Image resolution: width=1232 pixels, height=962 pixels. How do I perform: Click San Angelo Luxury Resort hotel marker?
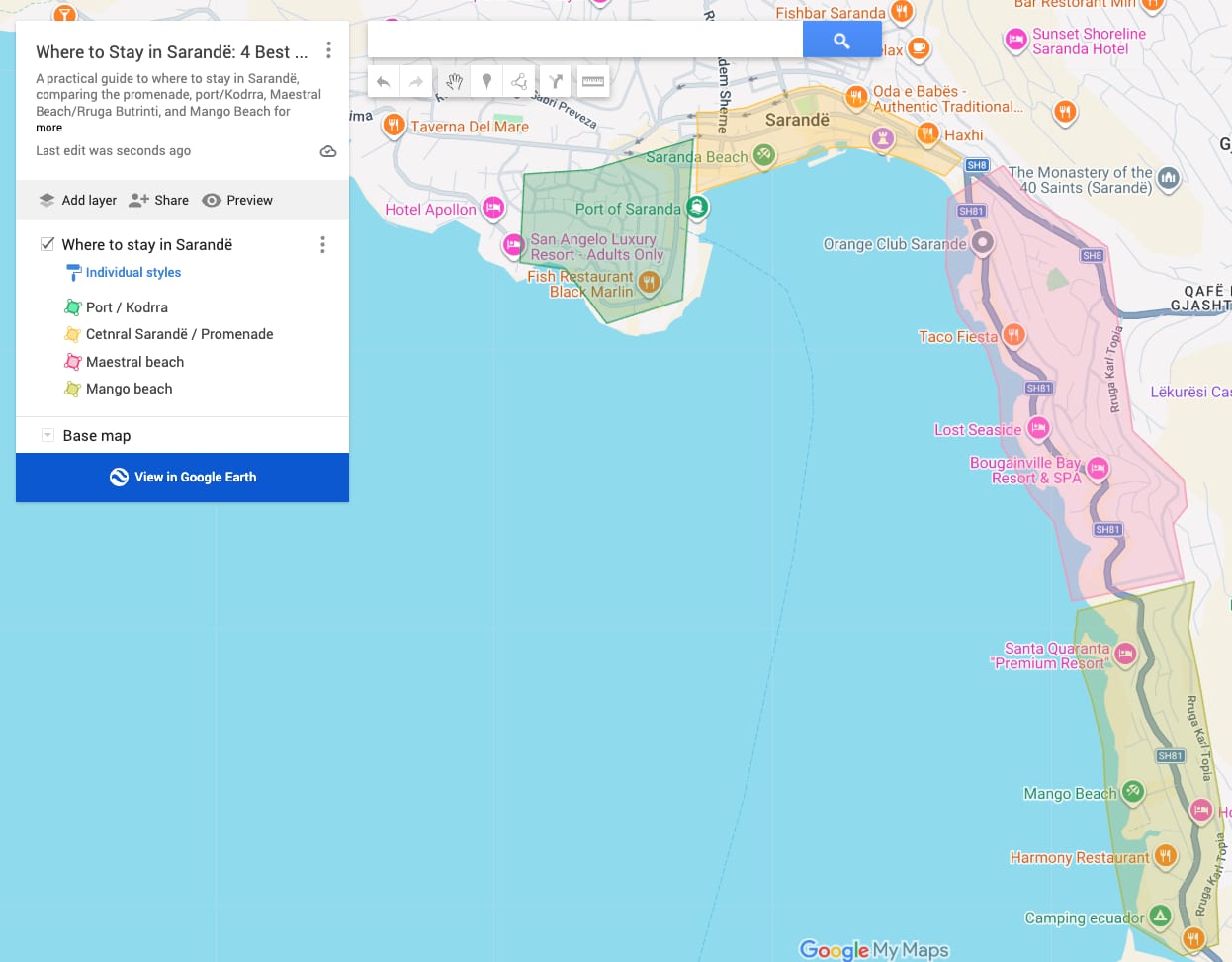(512, 244)
